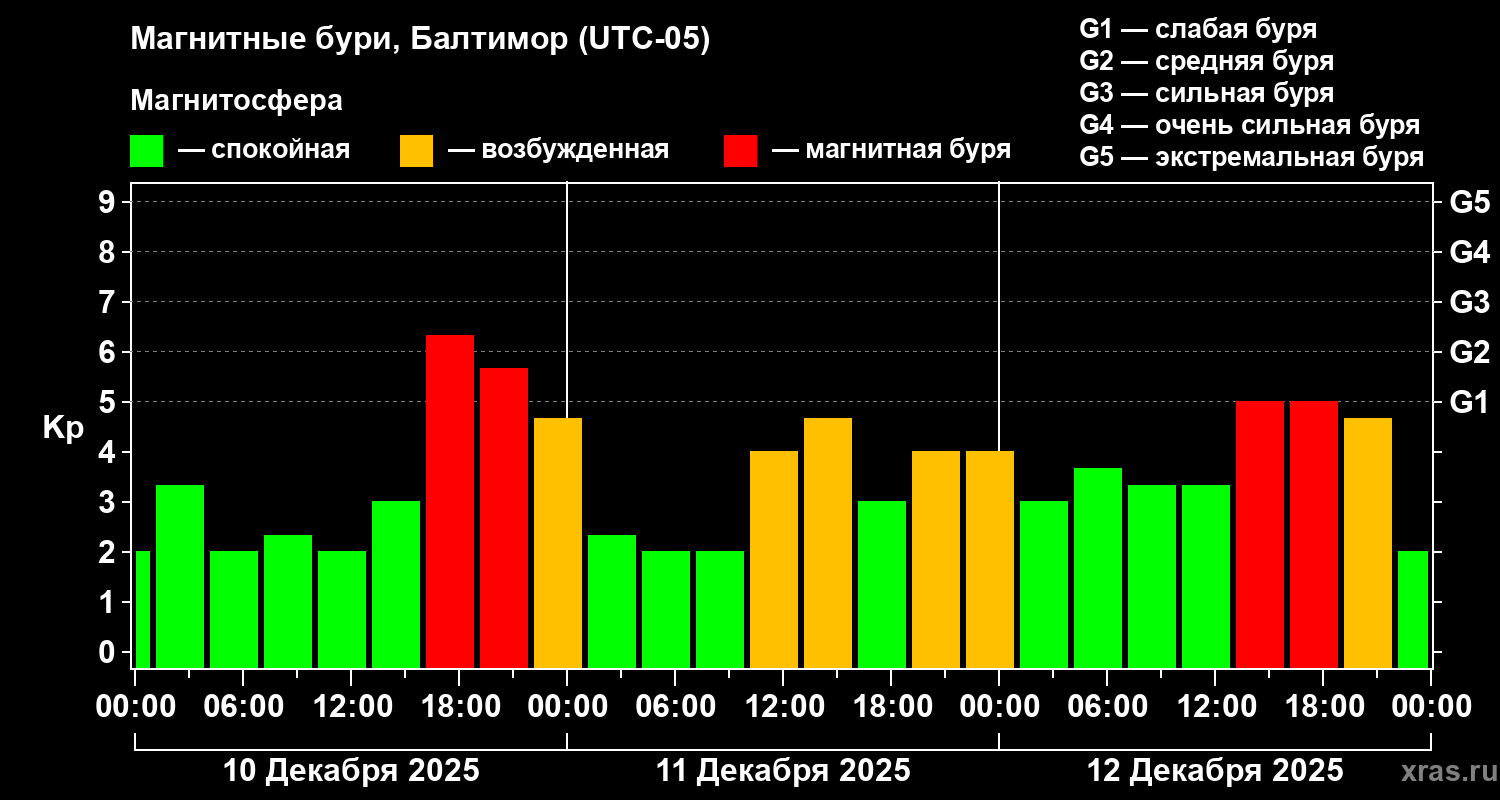
Task: Click the '18:00' time label above 11 Декабря
Action: pyautogui.click(x=891, y=707)
